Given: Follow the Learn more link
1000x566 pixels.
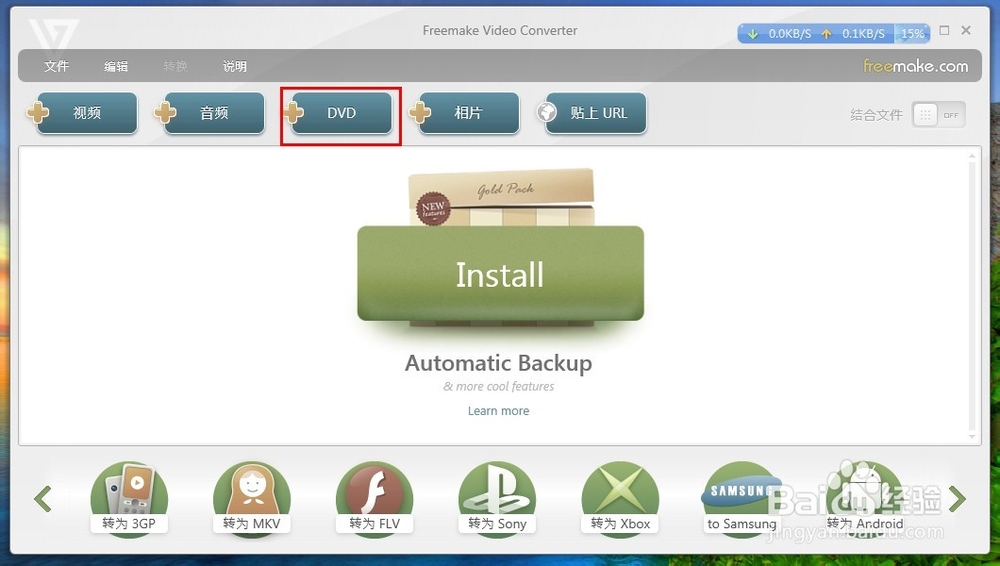Looking at the screenshot, I should click(x=498, y=411).
